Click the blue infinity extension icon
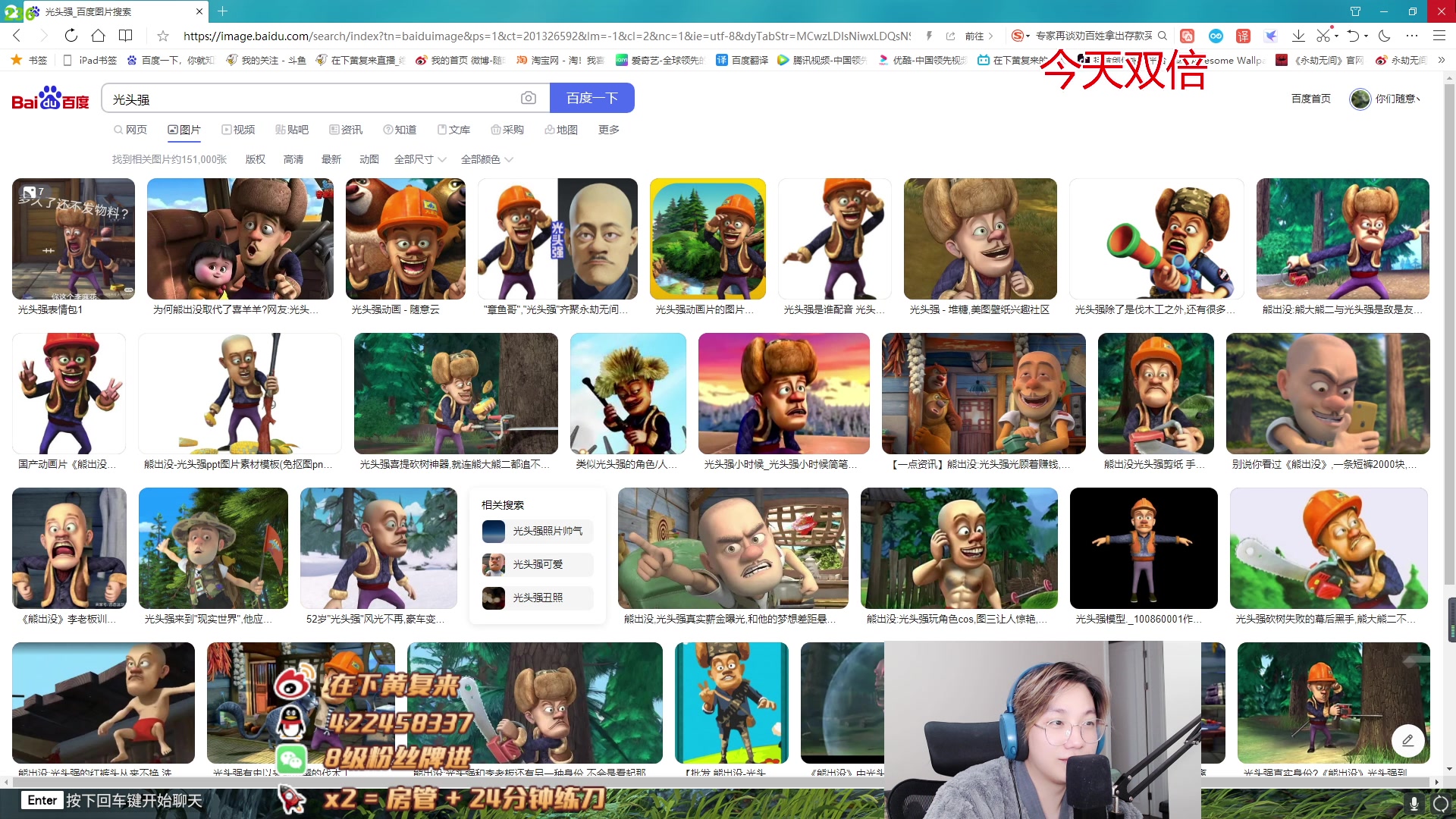 click(1216, 36)
